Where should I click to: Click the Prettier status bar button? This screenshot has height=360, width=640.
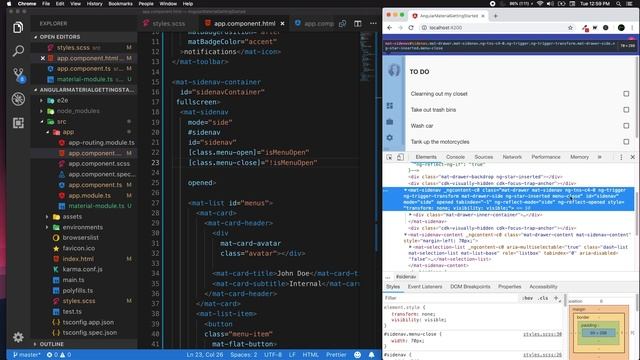point(336,355)
